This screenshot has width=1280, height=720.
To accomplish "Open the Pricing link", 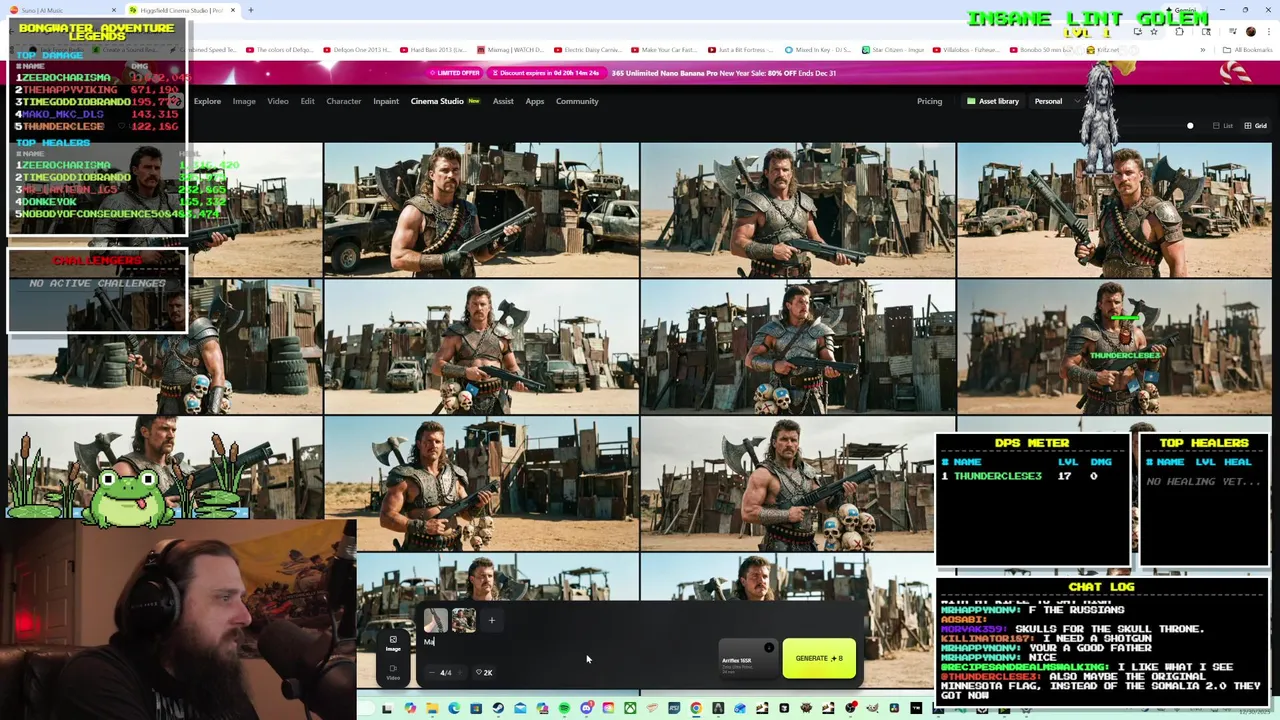I will tap(929, 101).
